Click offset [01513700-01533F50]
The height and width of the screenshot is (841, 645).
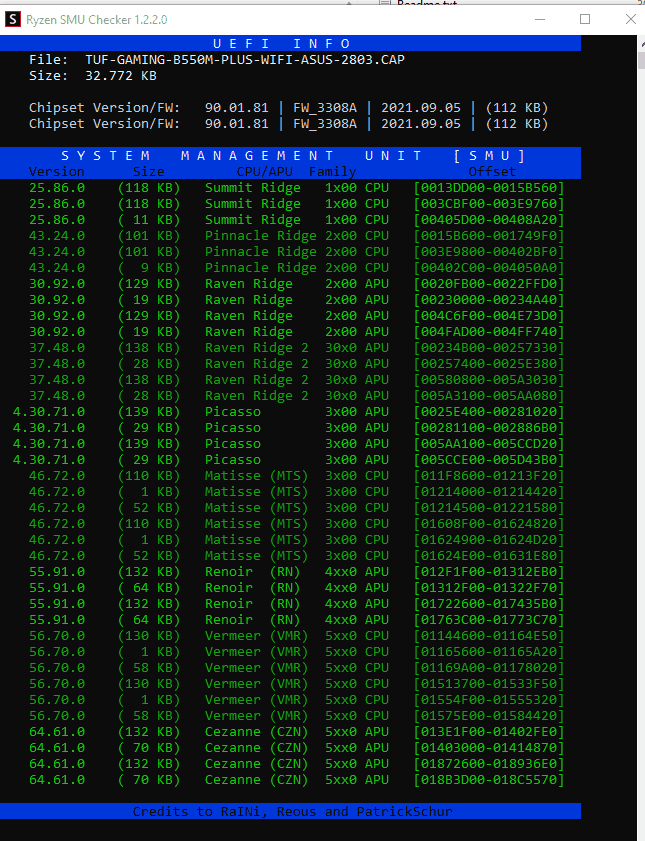click(488, 684)
